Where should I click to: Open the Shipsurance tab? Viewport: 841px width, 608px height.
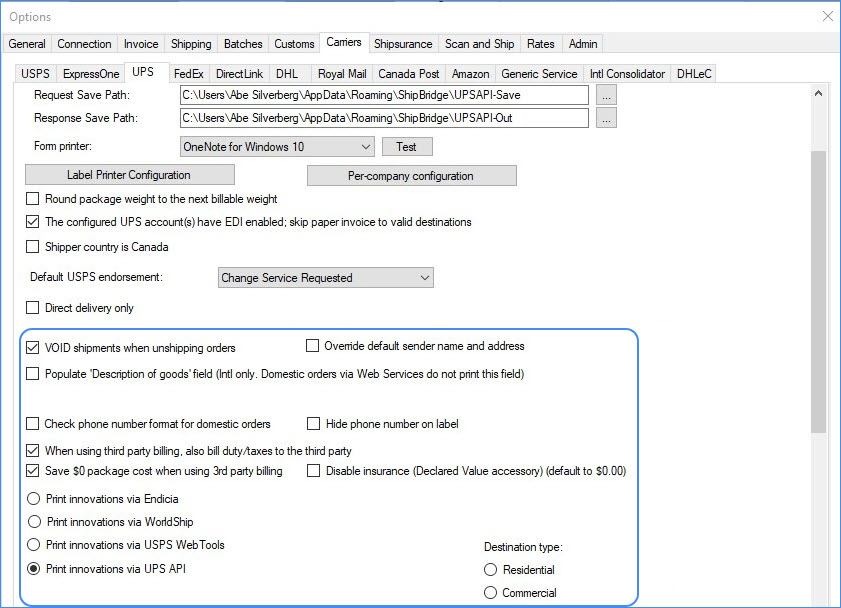click(403, 44)
